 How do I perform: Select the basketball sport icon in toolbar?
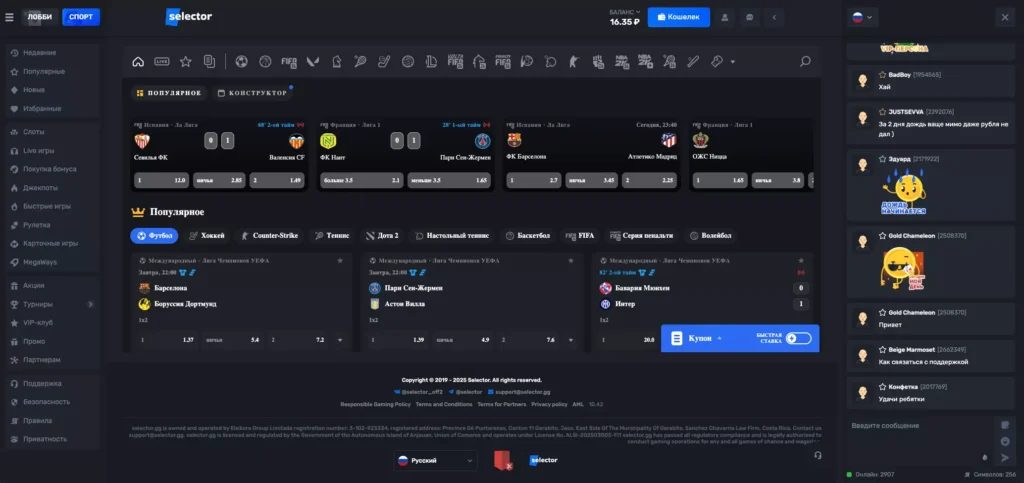(264, 61)
